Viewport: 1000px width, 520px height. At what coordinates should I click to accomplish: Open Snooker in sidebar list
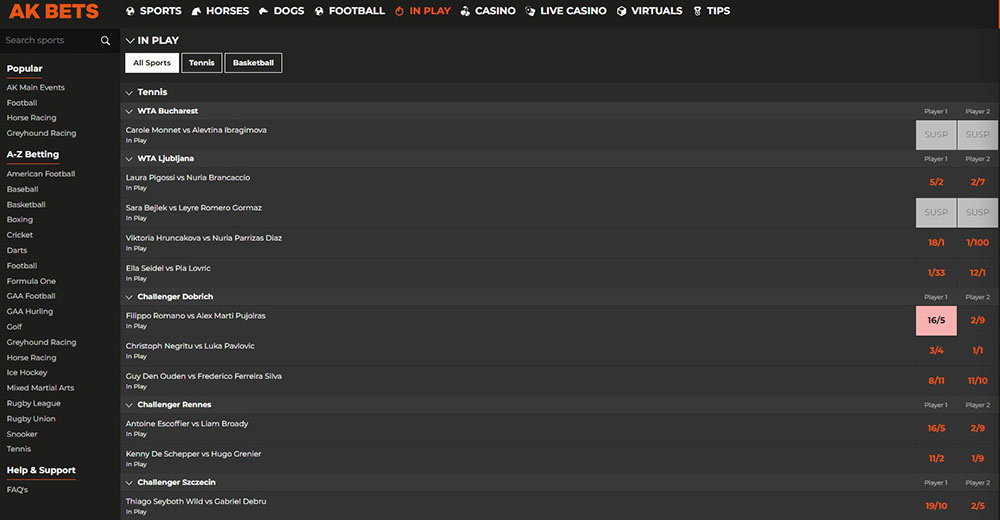[x=22, y=434]
